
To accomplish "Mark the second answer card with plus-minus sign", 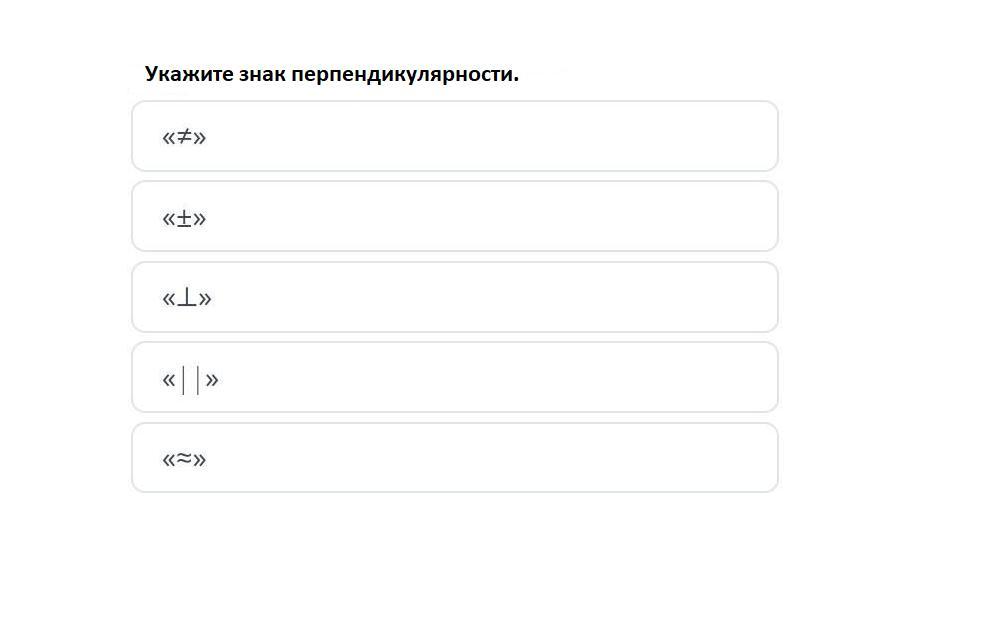I will pos(455,217).
